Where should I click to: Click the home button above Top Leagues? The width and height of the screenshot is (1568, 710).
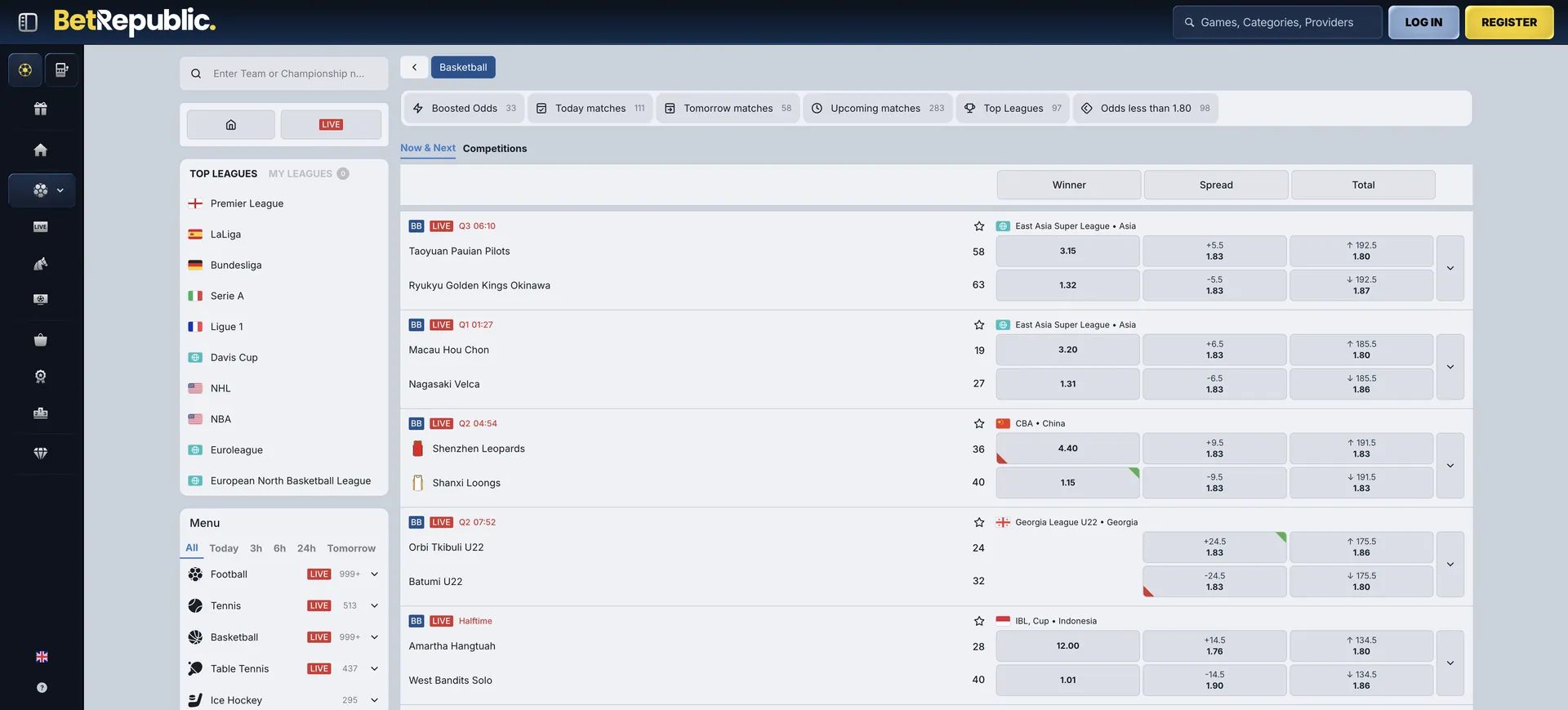(231, 125)
